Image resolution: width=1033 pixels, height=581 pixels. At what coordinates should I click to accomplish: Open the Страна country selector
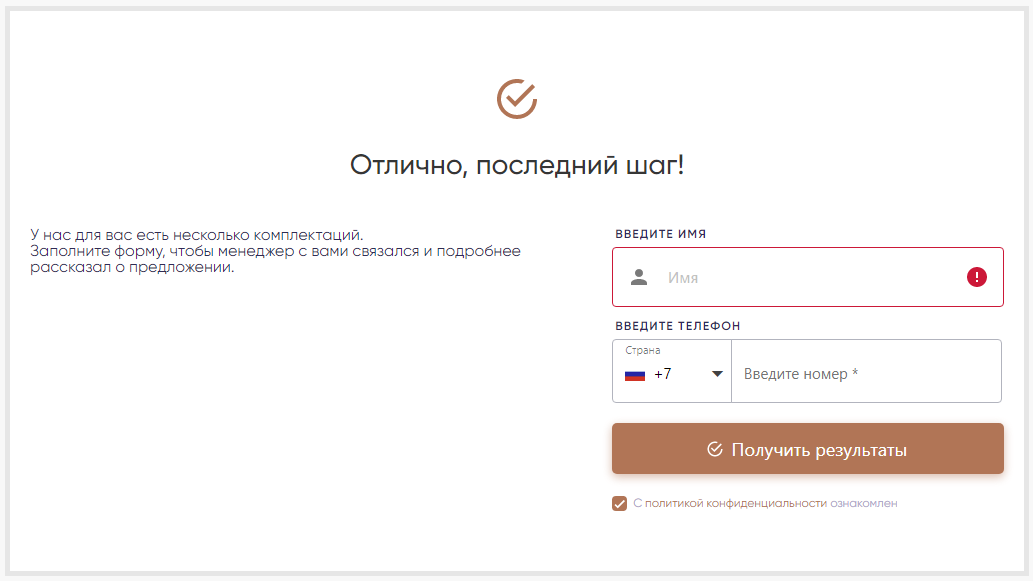[672, 371]
